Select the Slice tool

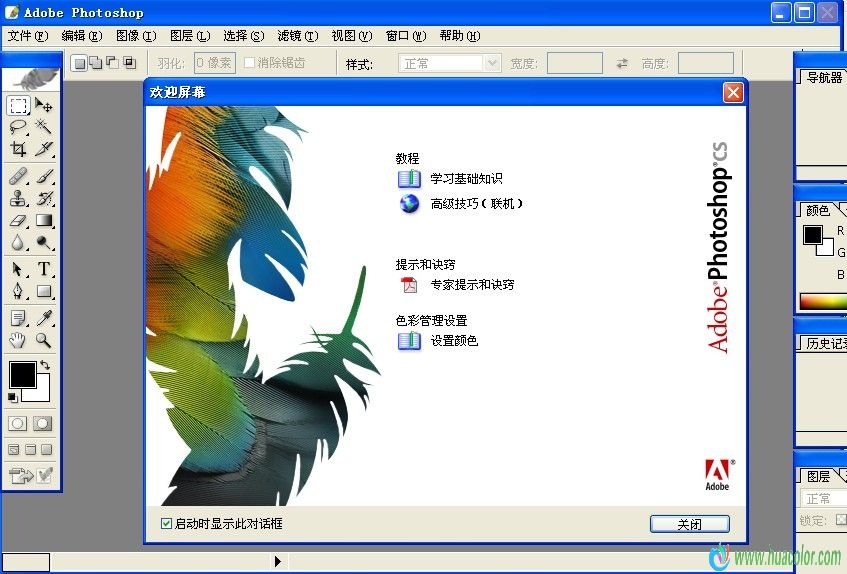coord(44,149)
